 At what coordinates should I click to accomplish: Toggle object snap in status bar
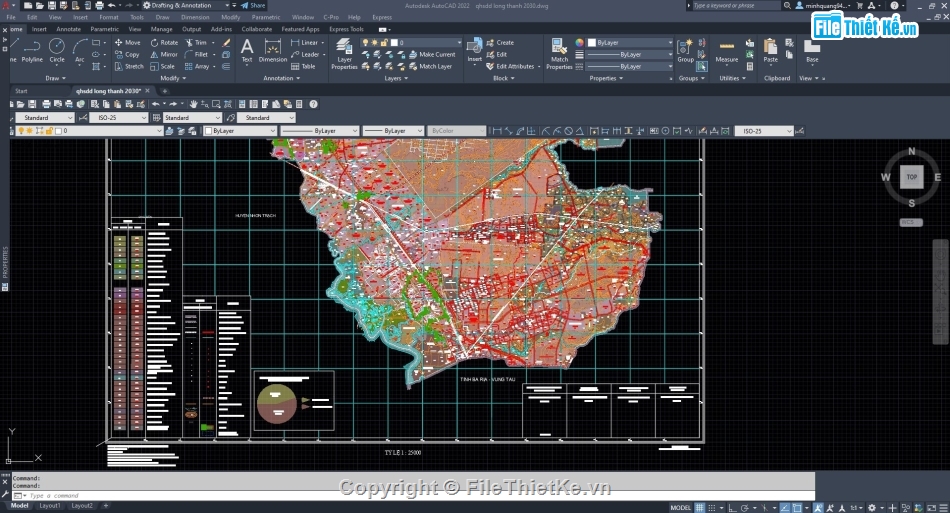[797, 508]
